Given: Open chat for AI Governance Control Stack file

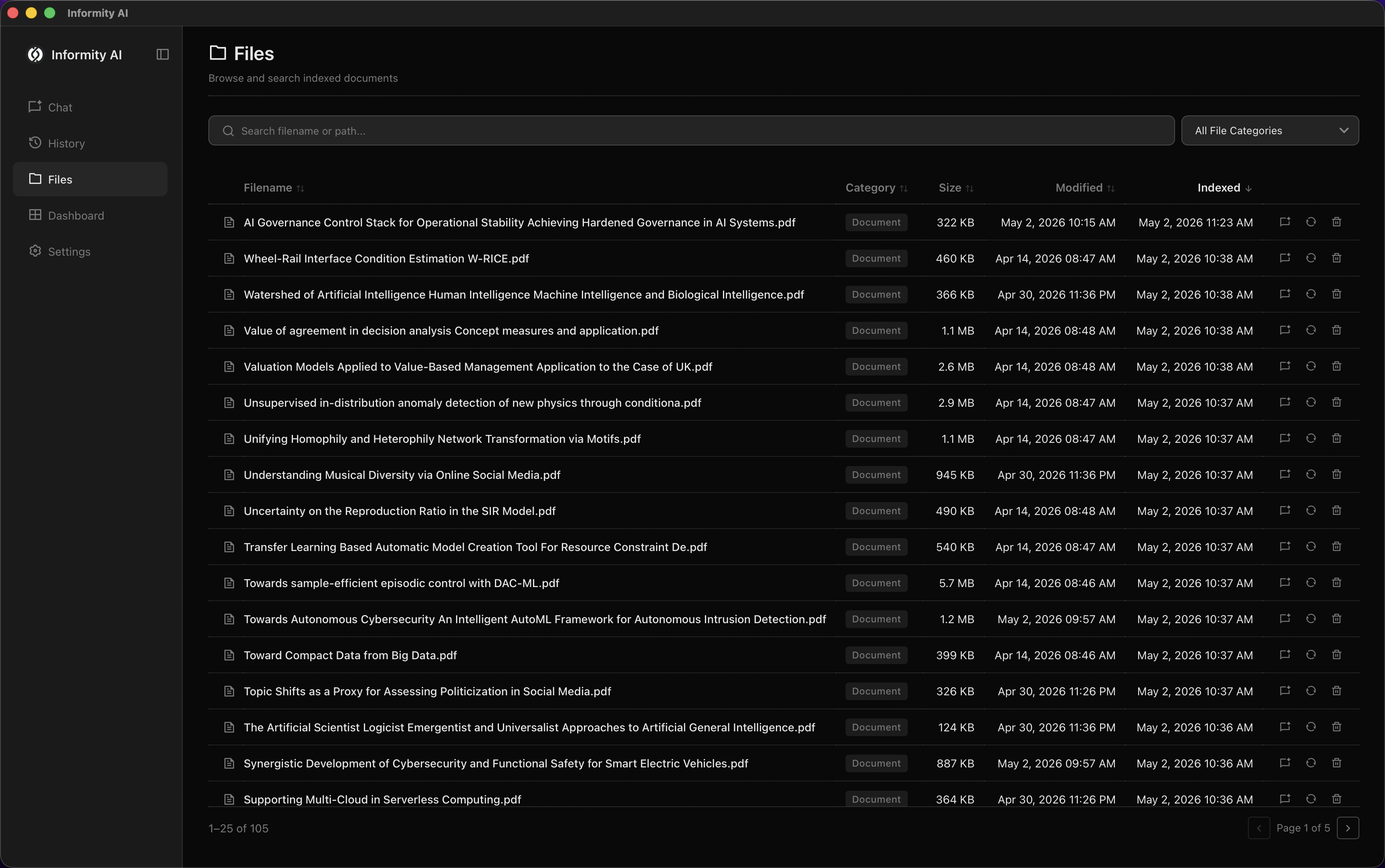Looking at the screenshot, I should point(1285,222).
